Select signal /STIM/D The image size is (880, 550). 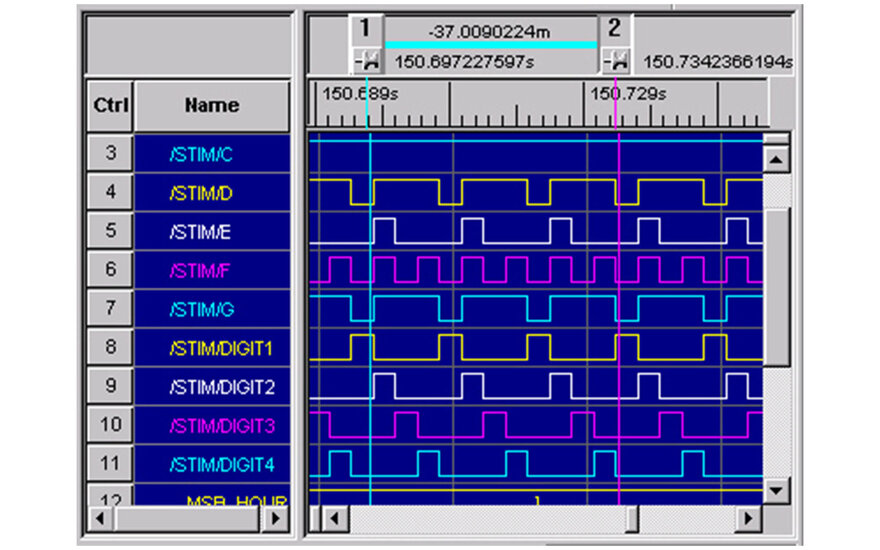213,192
